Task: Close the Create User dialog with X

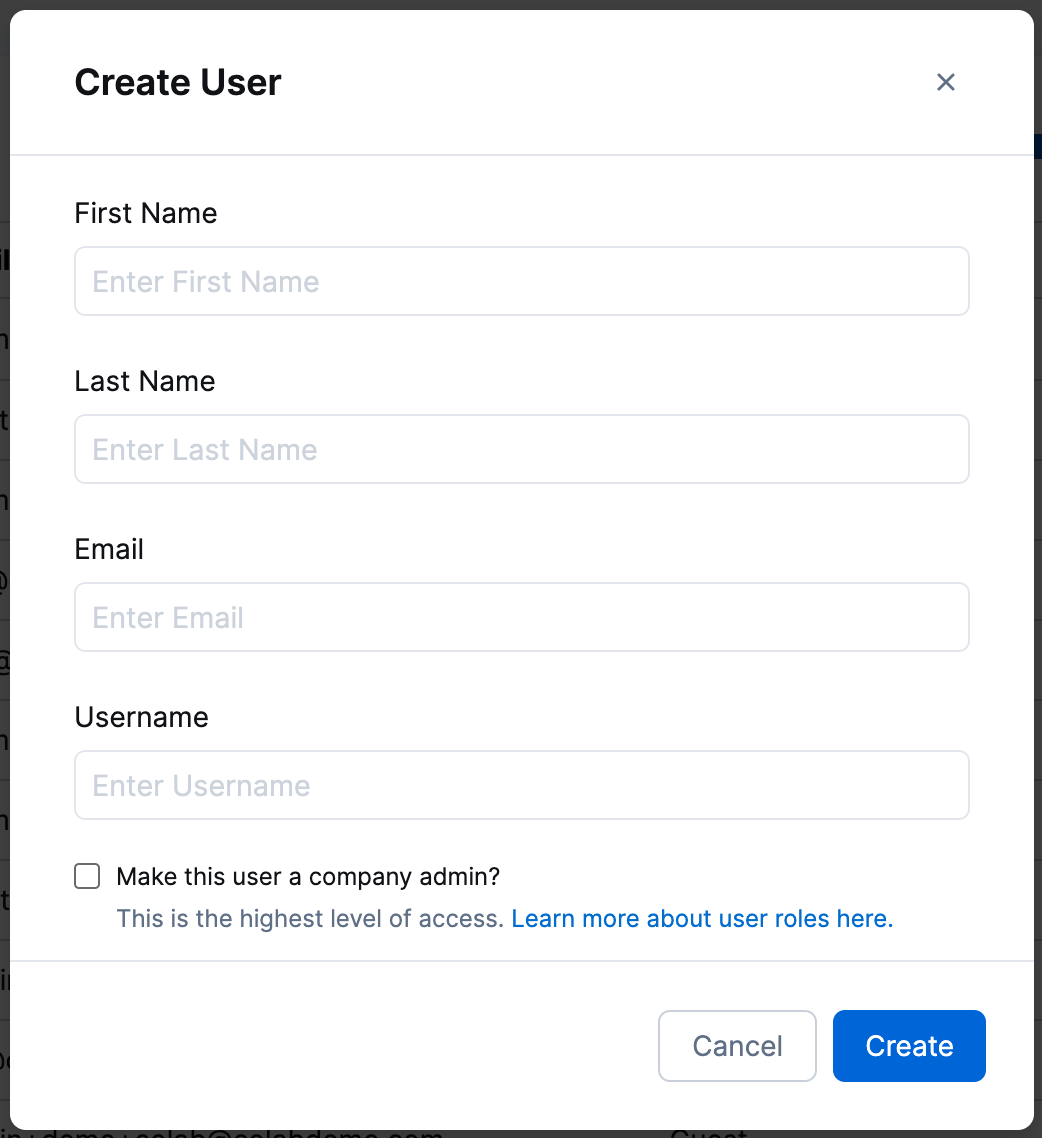Action: [945, 82]
